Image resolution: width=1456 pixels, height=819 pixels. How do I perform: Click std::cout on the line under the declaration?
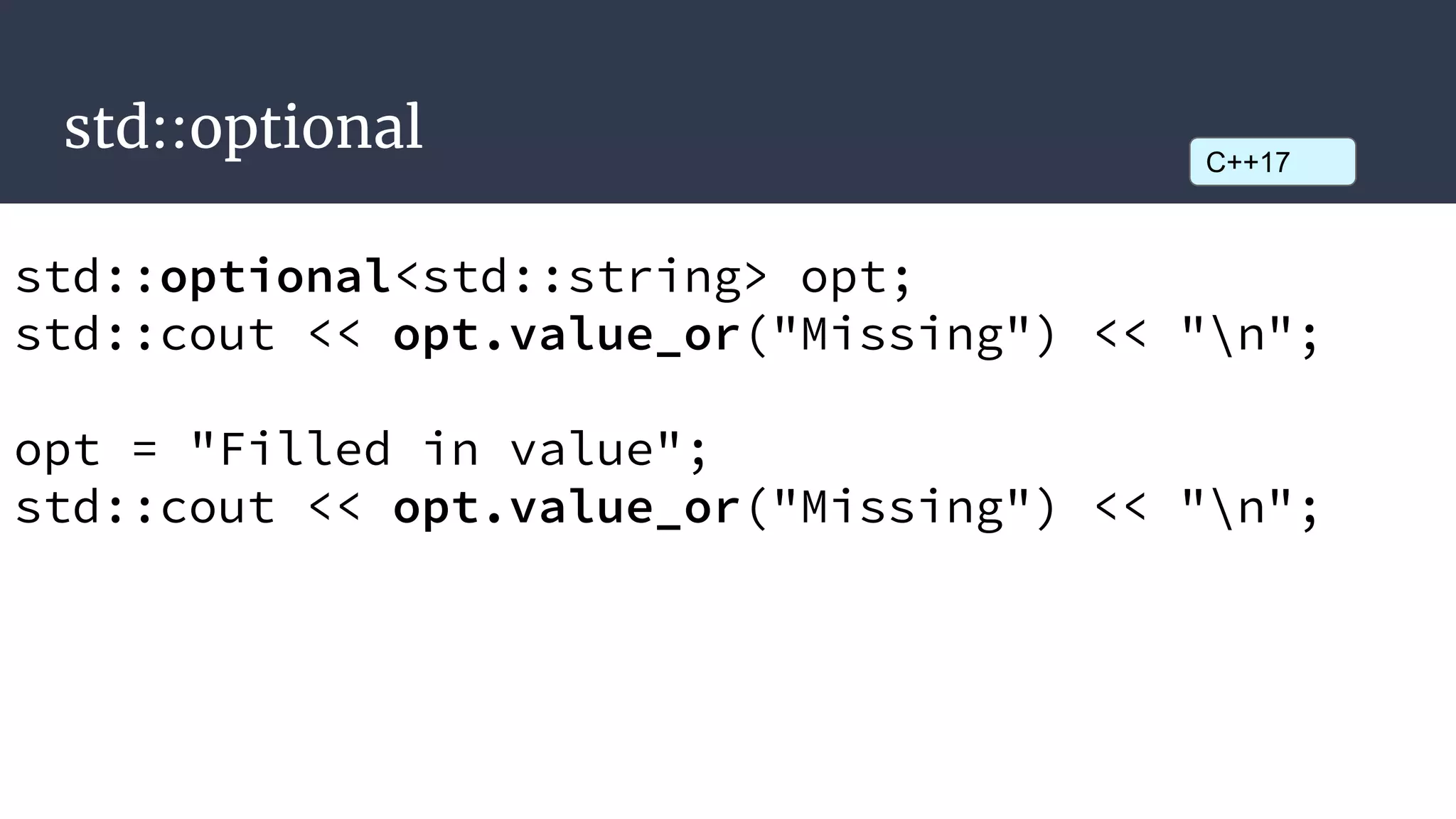[145, 335]
